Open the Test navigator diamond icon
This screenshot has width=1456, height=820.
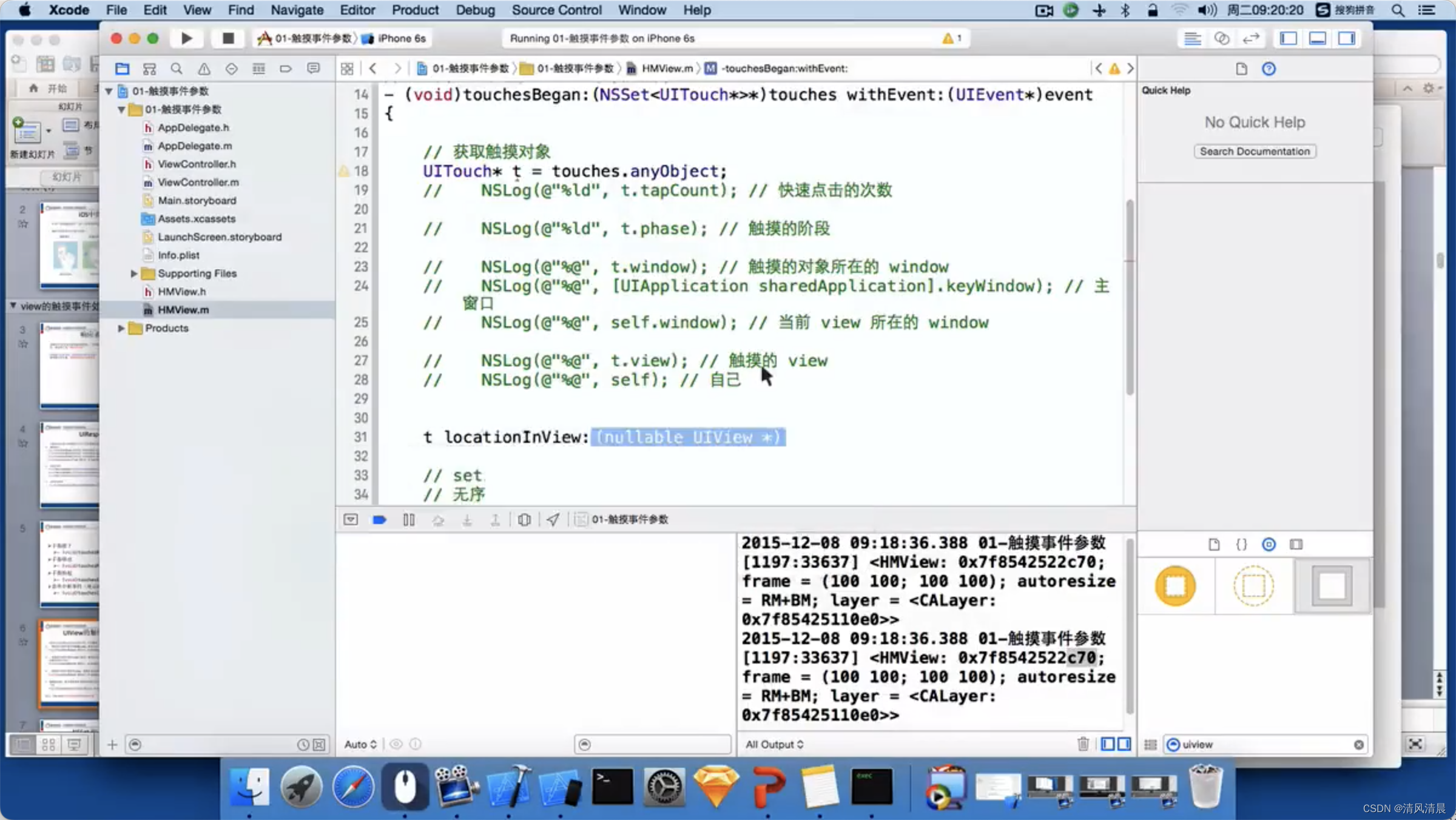coord(231,69)
